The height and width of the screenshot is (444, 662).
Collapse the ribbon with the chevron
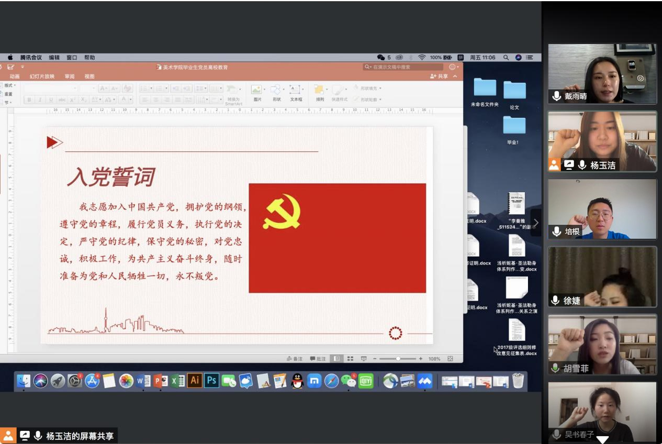pyautogui.click(x=455, y=76)
